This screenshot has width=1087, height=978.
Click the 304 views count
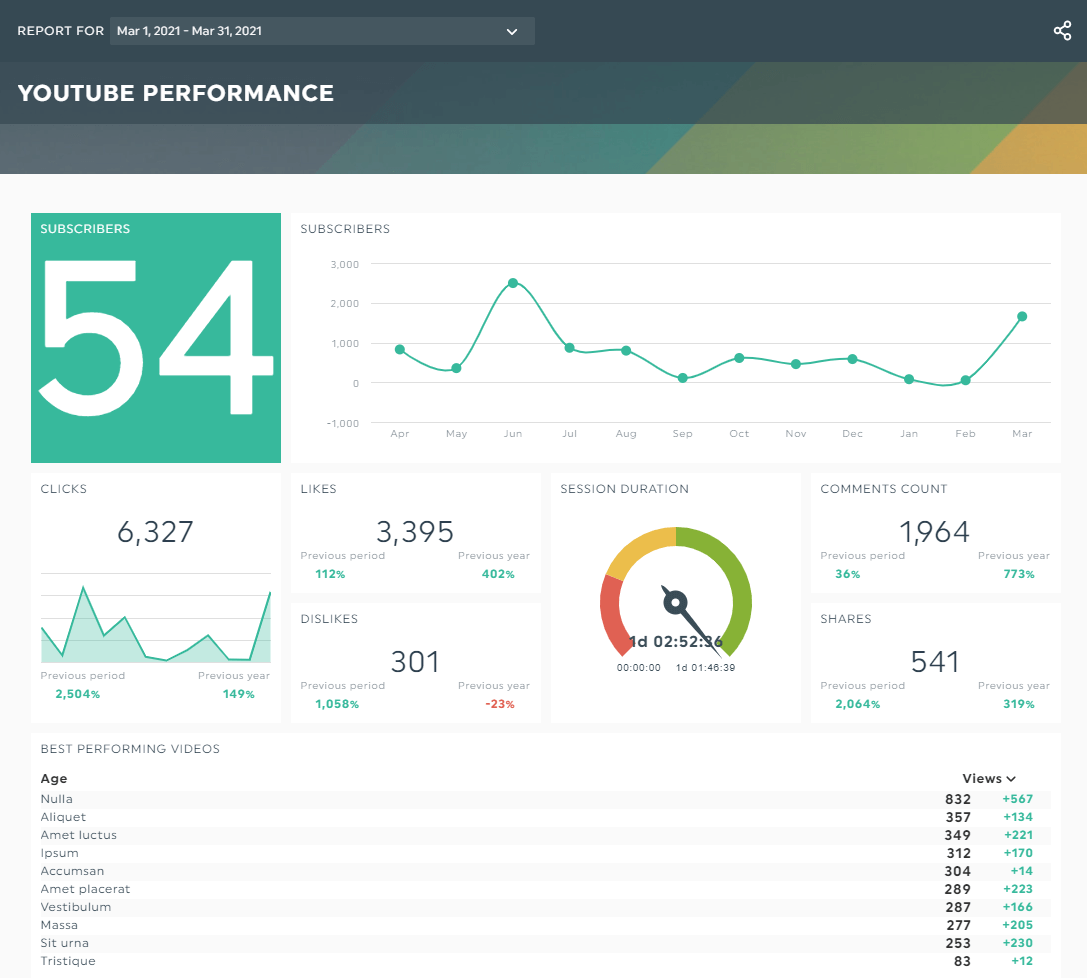pos(958,871)
